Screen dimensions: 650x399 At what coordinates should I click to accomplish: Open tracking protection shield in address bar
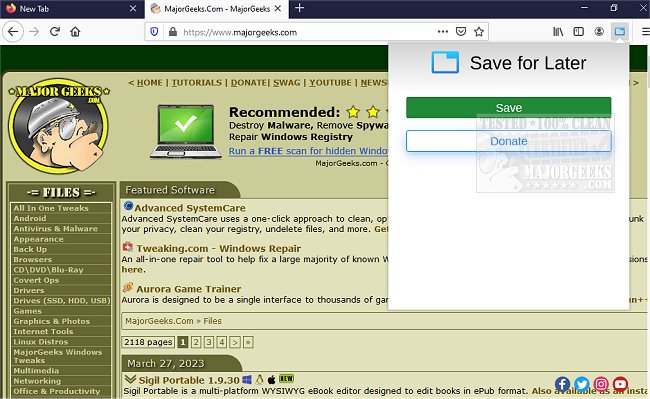point(154,32)
